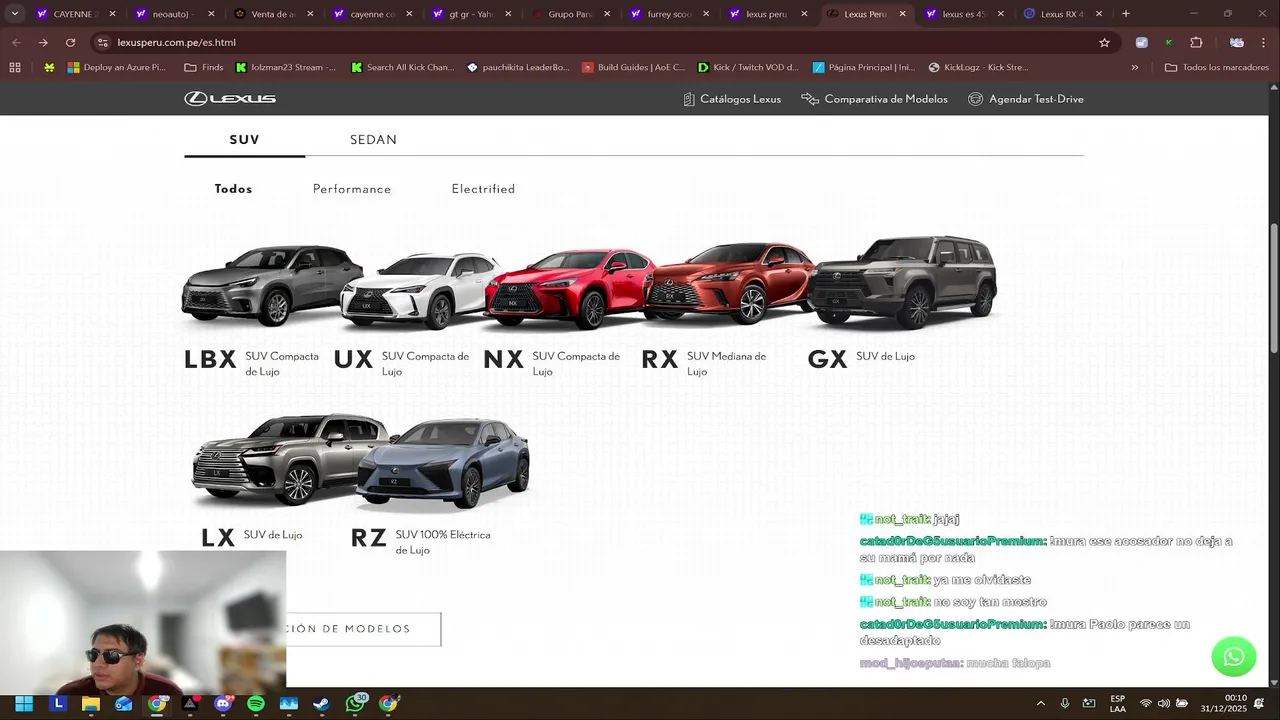The width and height of the screenshot is (1280, 720).
Task: Open the Chrome three-dot menu
Action: (1264, 42)
